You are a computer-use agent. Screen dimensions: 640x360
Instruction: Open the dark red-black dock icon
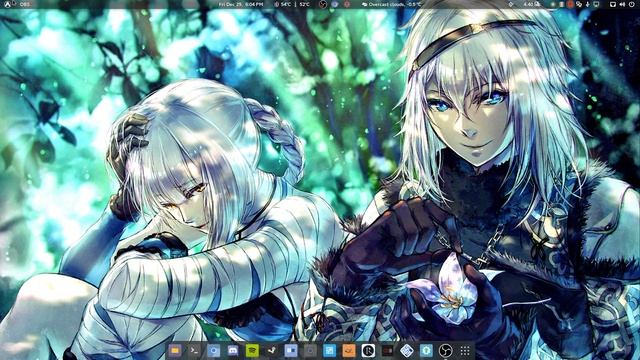pos(387,351)
